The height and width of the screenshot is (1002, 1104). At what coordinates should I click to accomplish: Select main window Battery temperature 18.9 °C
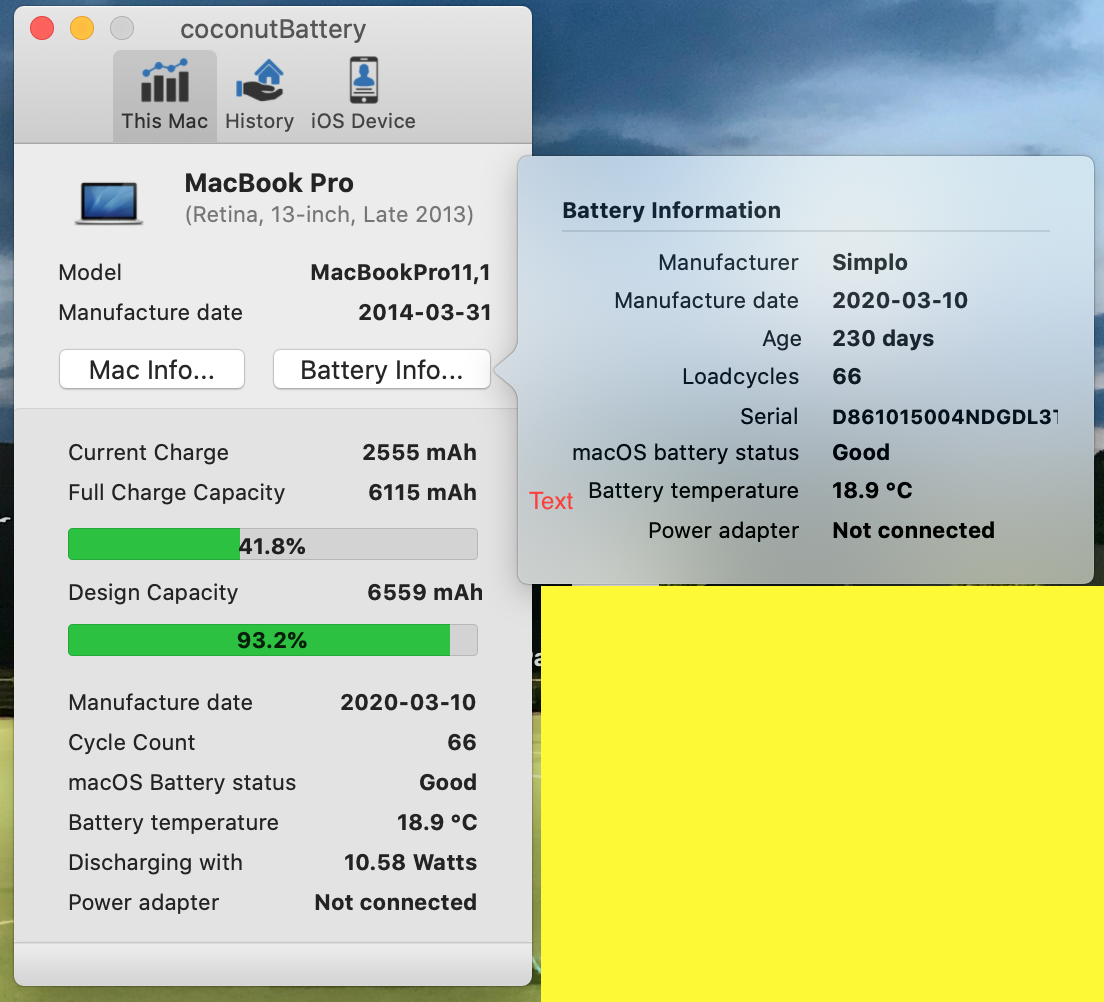[x=437, y=822]
